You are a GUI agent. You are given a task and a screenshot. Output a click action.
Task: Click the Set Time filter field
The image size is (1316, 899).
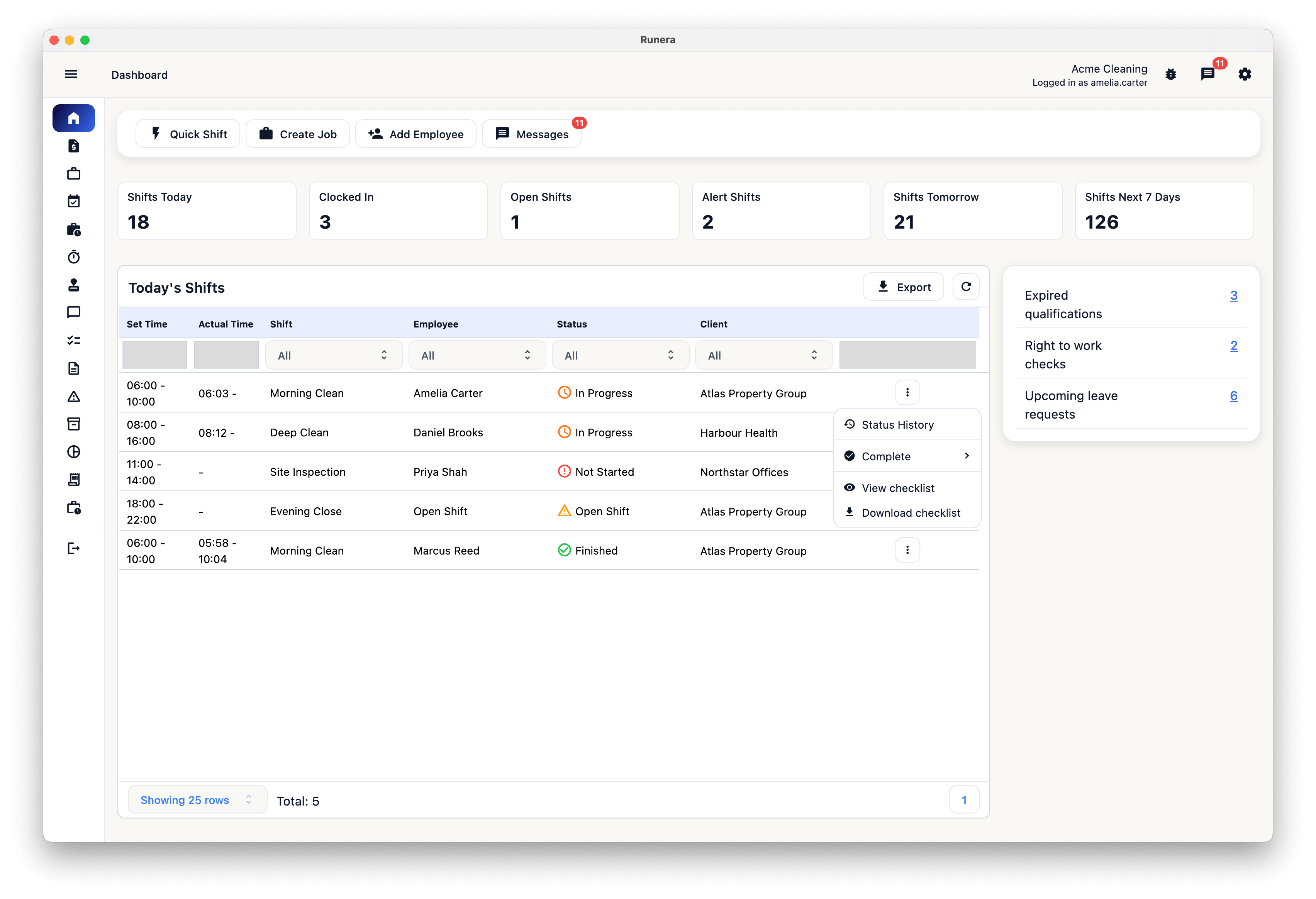pos(154,355)
